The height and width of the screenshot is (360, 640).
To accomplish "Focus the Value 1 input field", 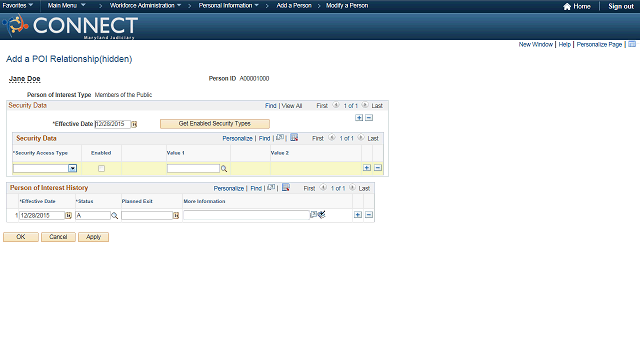I will [x=193, y=169].
